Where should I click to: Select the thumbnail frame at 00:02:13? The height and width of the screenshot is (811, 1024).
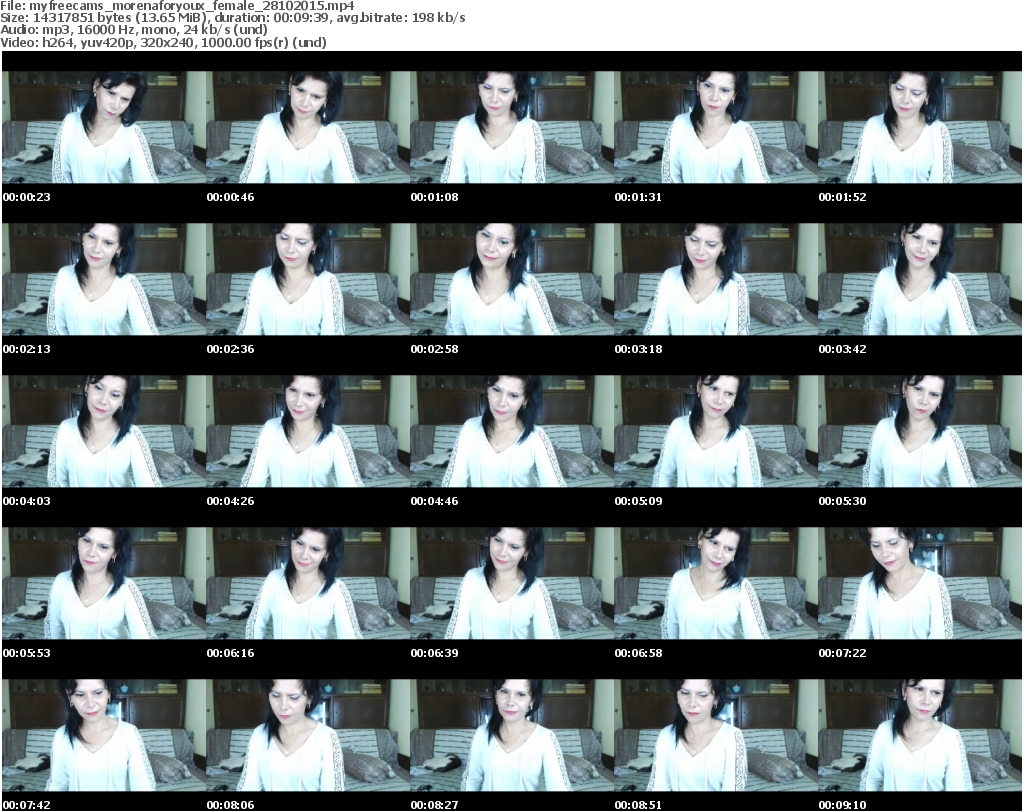(104, 279)
